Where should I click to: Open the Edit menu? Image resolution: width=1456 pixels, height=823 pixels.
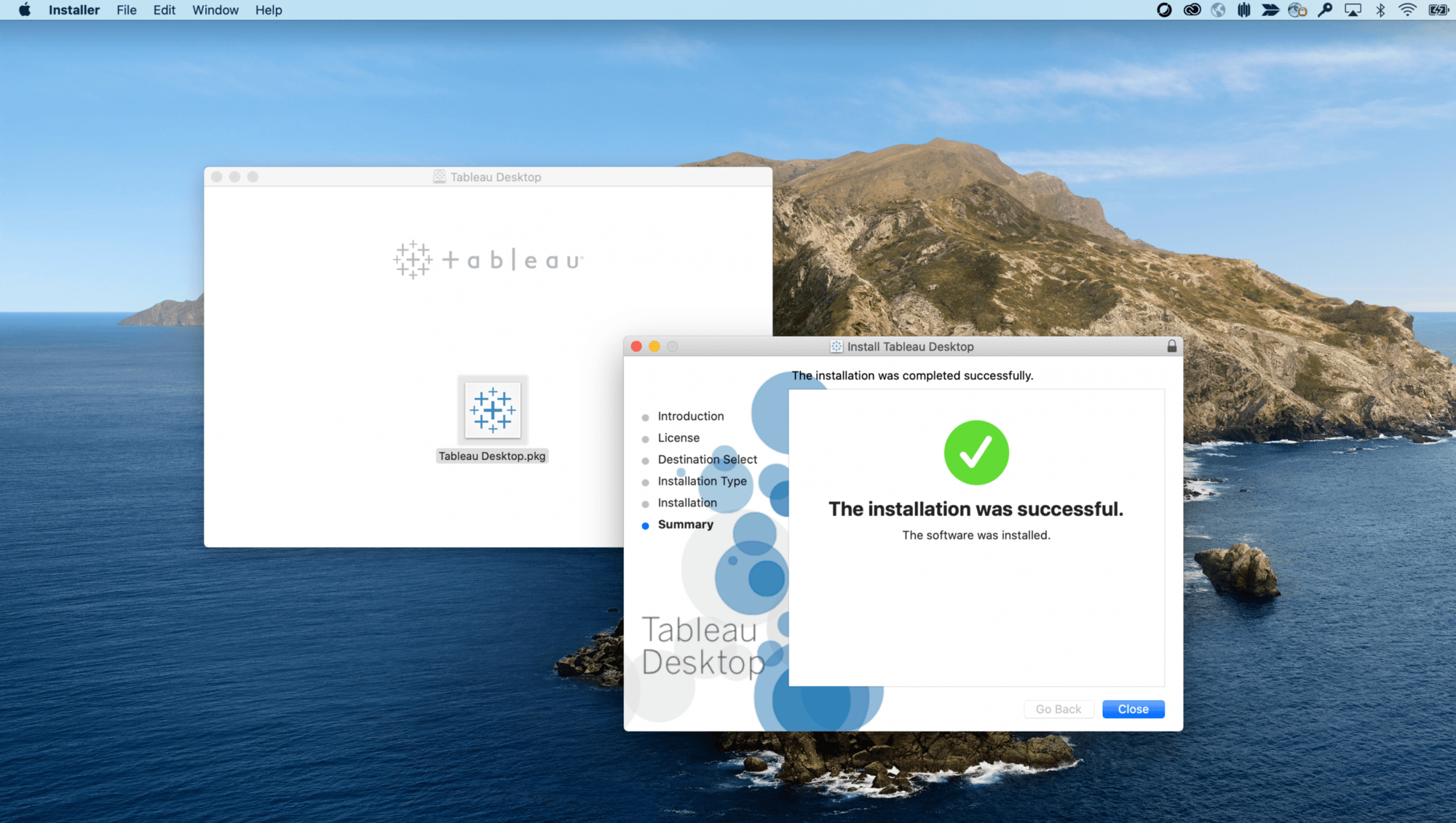164,9
